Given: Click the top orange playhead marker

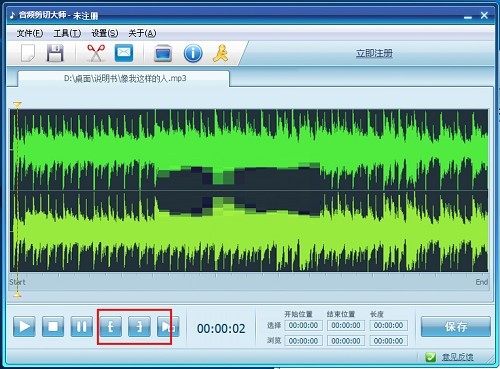Looking at the screenshot, I should coord(17,105).
